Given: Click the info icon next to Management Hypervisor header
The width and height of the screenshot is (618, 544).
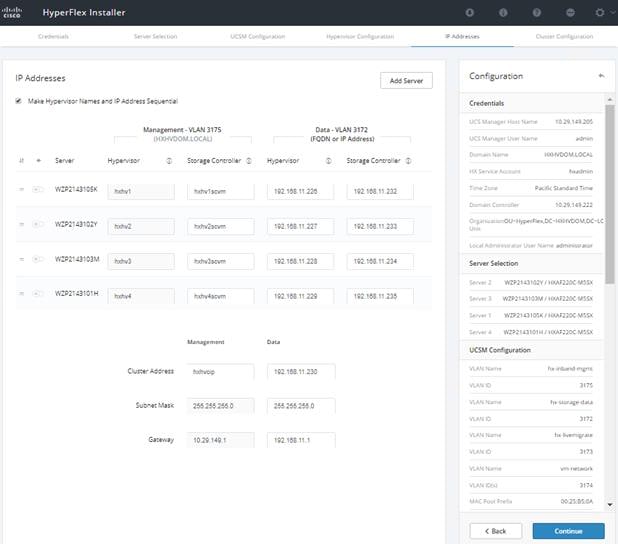Looking at the screenshot, I should pos(169,161).
